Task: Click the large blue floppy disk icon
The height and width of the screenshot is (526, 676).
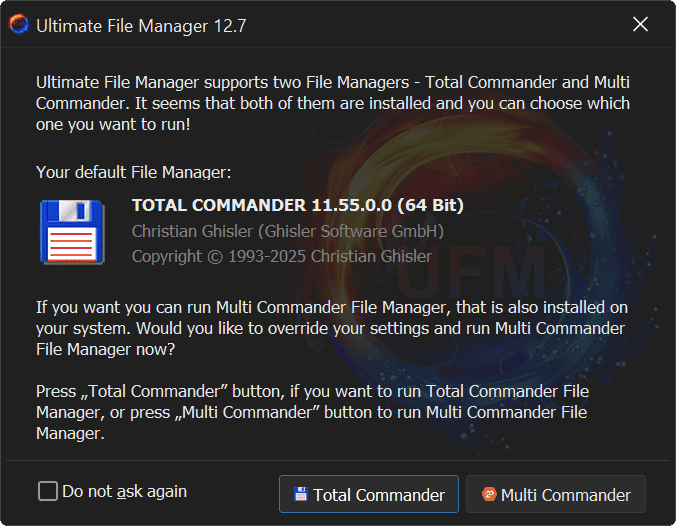Action: [x=73, y=232]
